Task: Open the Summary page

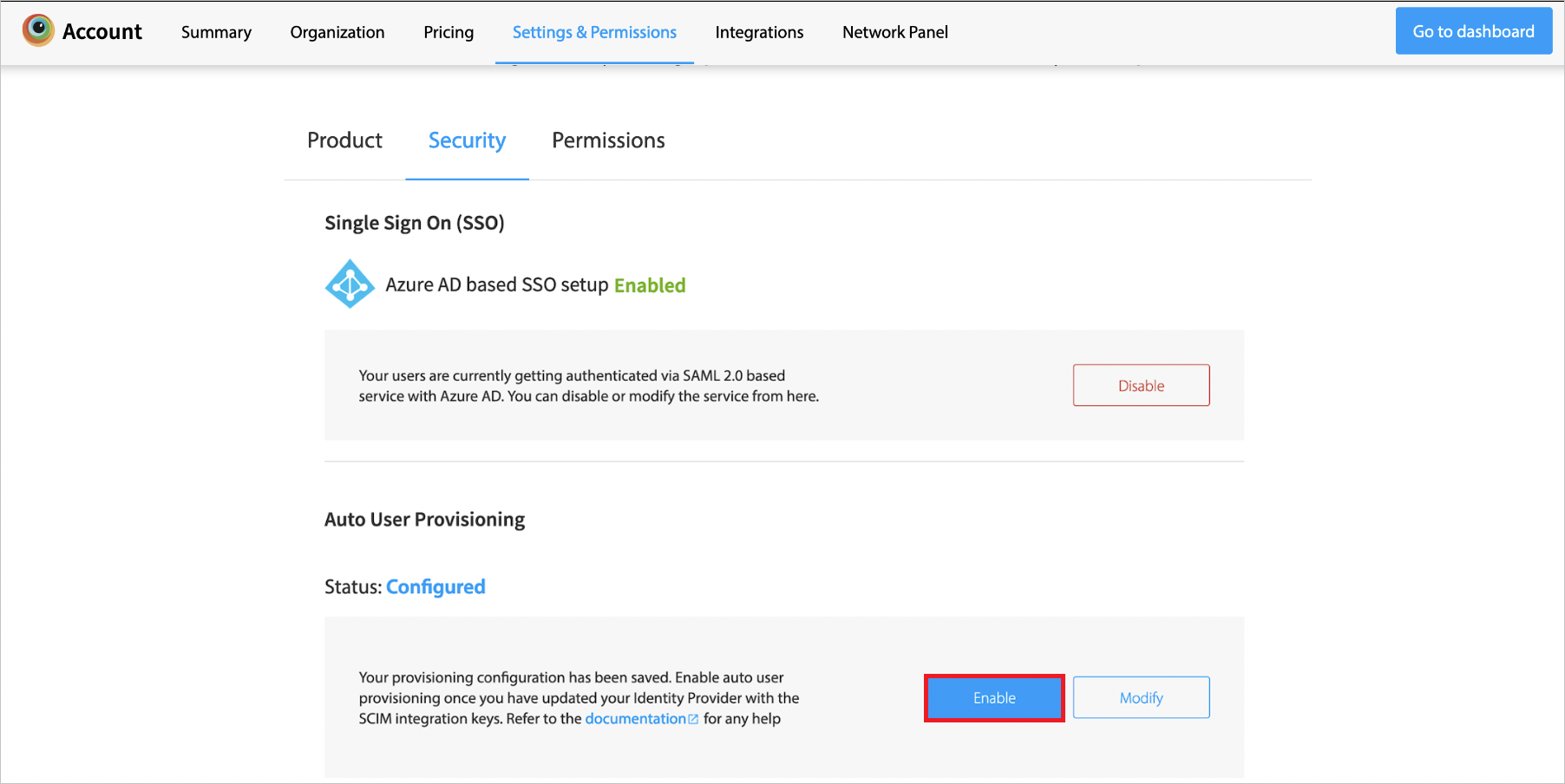Action: [216, 32]
